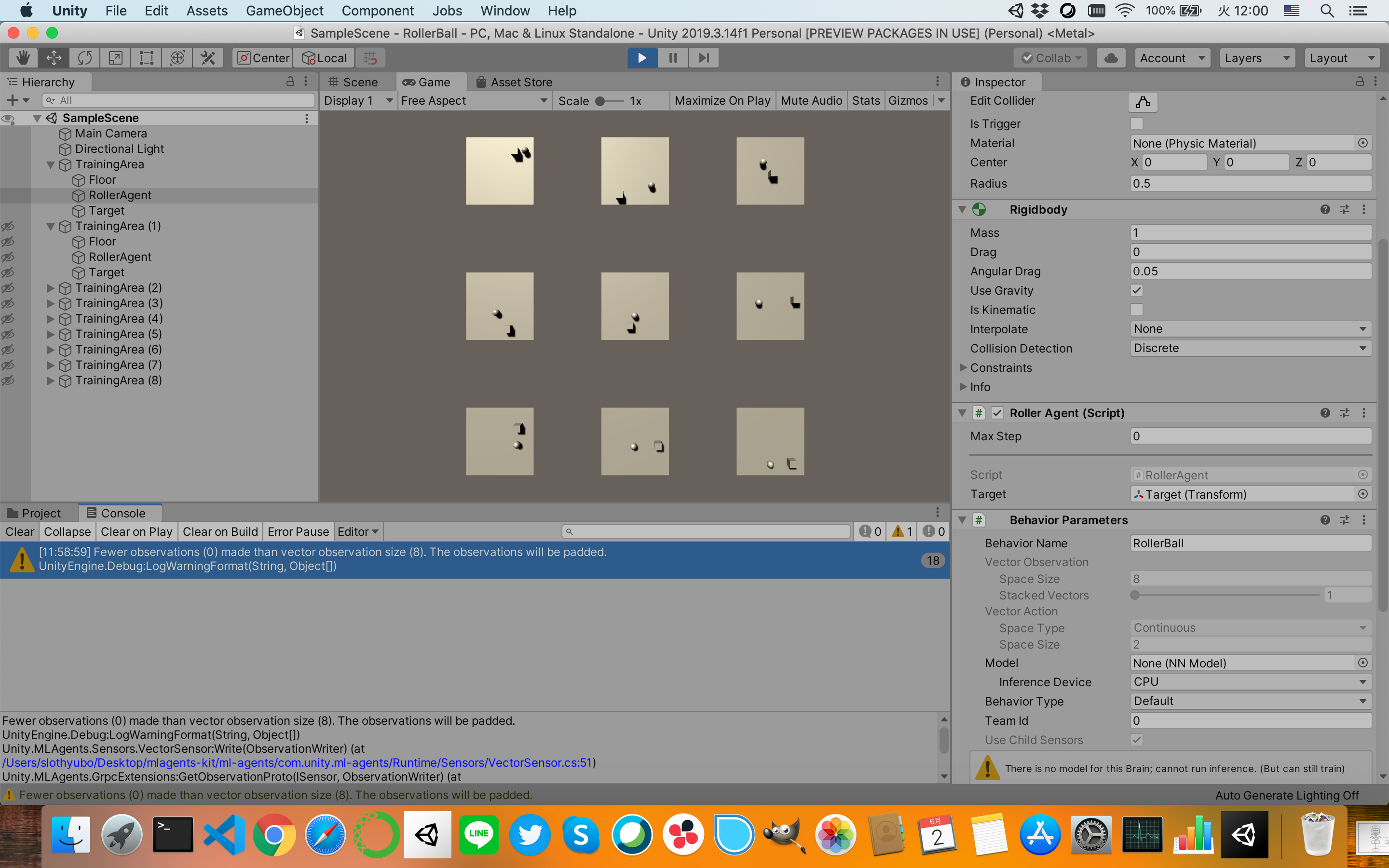1389x868 pixels.
Task: Adjust the game view Scale slider
Action: click(600, 101)
